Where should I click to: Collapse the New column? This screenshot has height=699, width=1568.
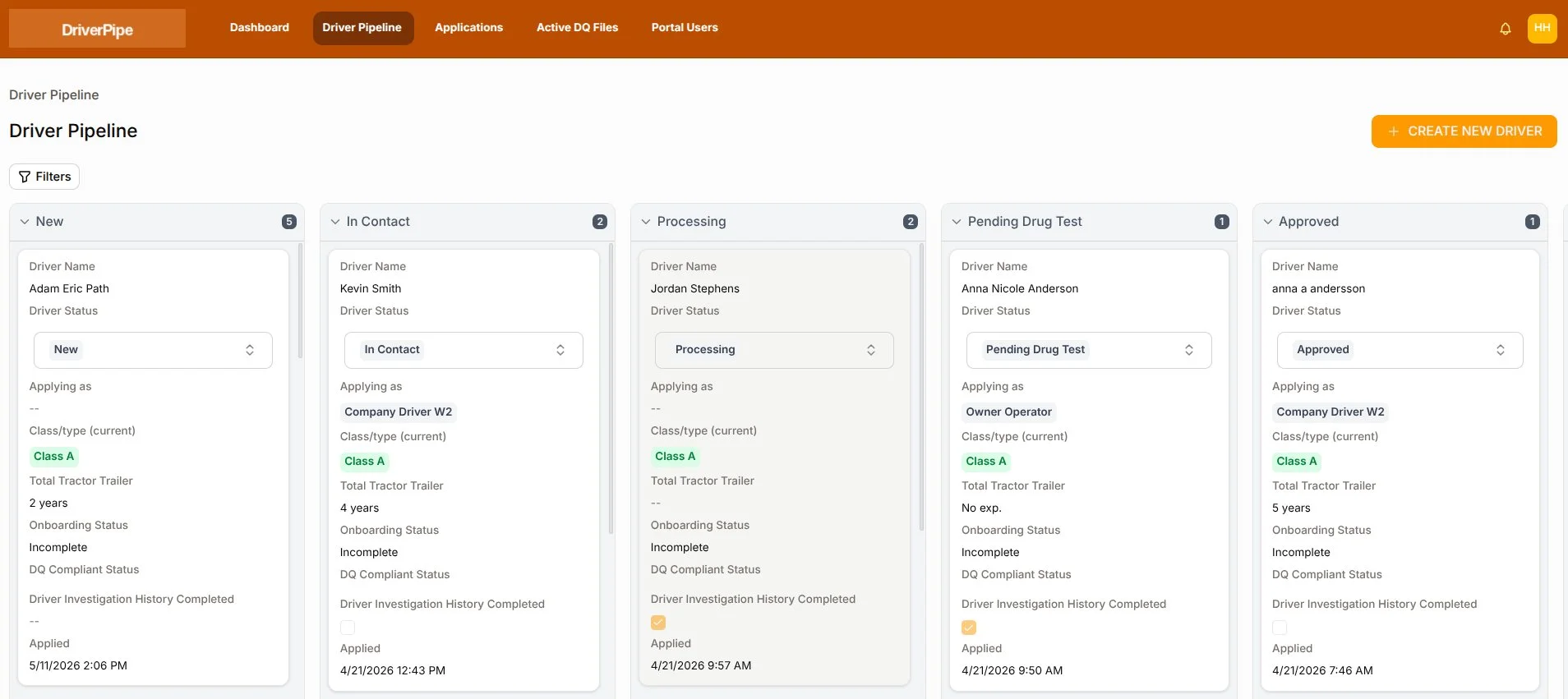(25, 222)
